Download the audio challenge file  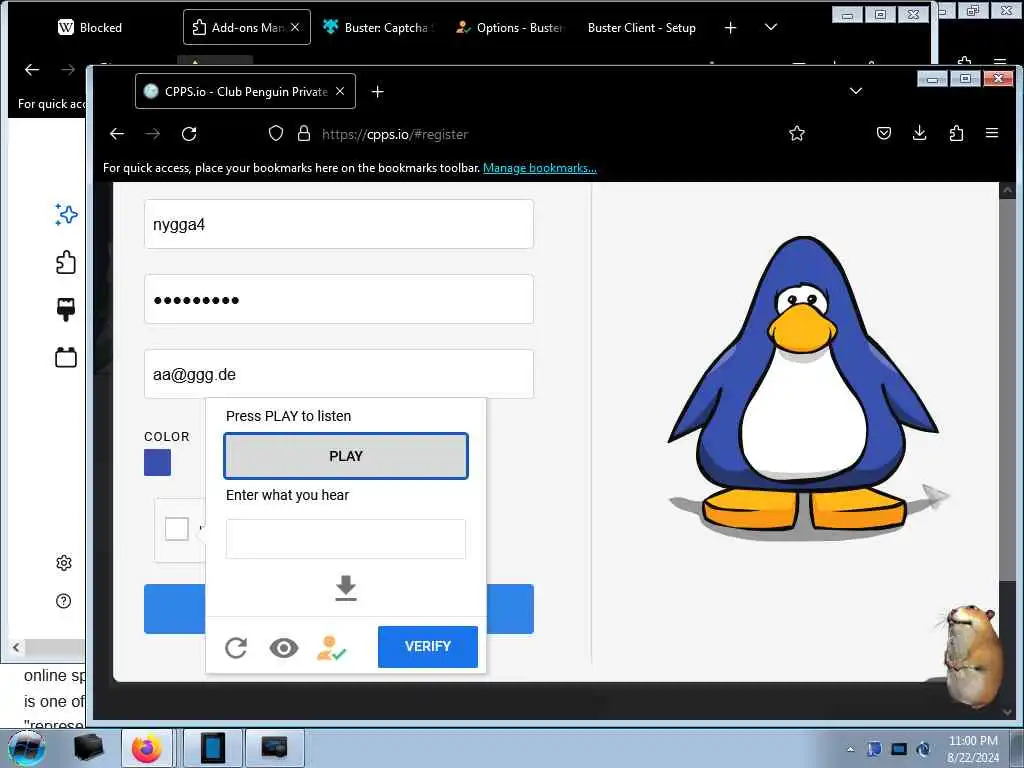[345, 588]
